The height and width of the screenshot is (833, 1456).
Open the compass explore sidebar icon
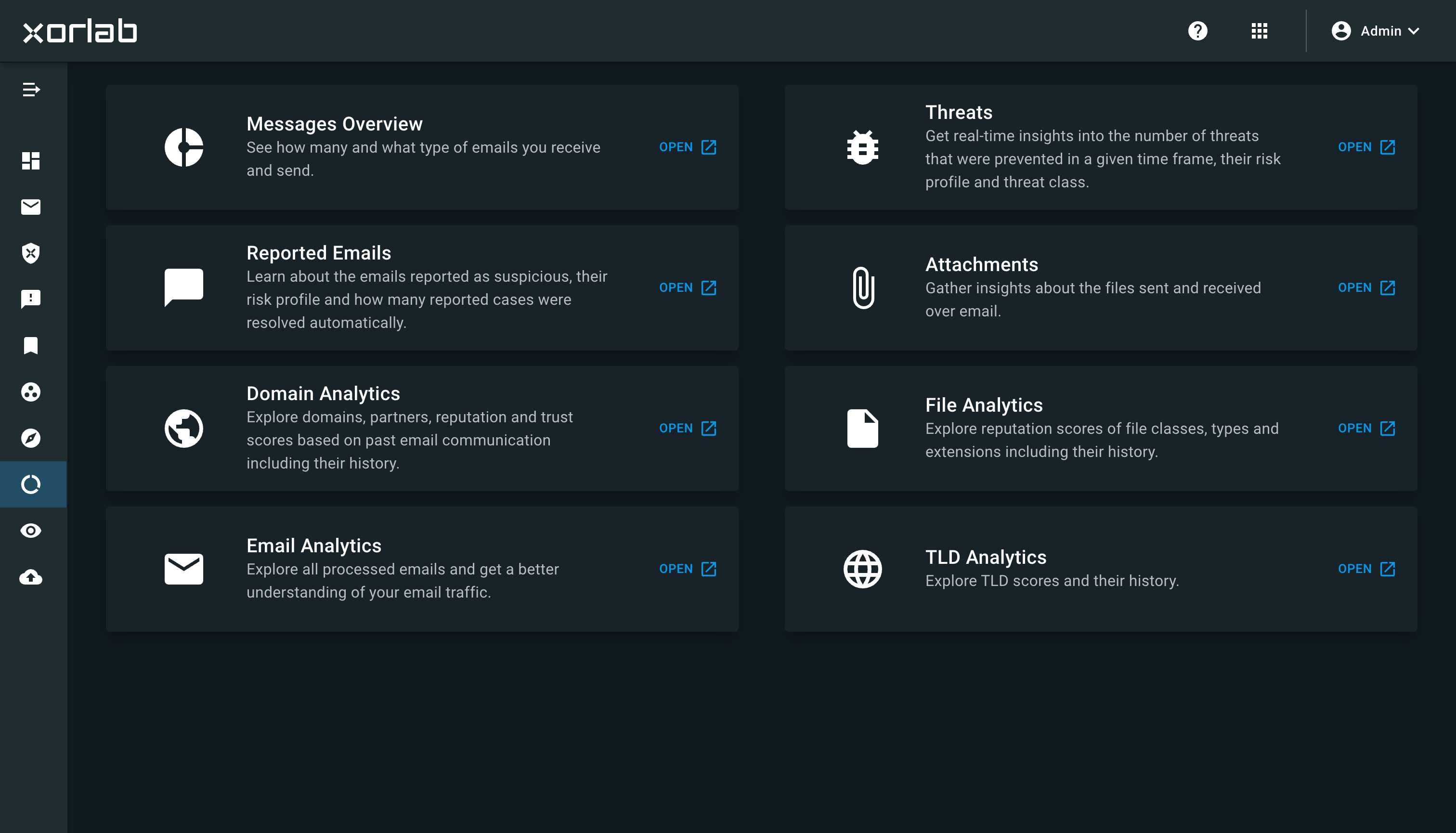(31, 438)
